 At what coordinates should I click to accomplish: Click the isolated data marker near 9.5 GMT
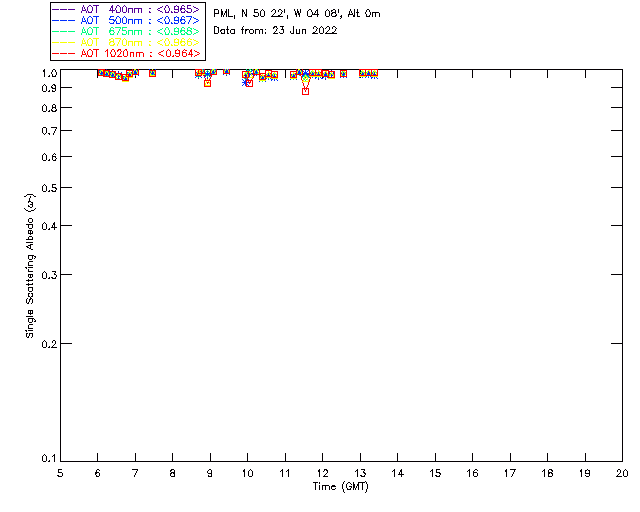[x=227, y=72]
